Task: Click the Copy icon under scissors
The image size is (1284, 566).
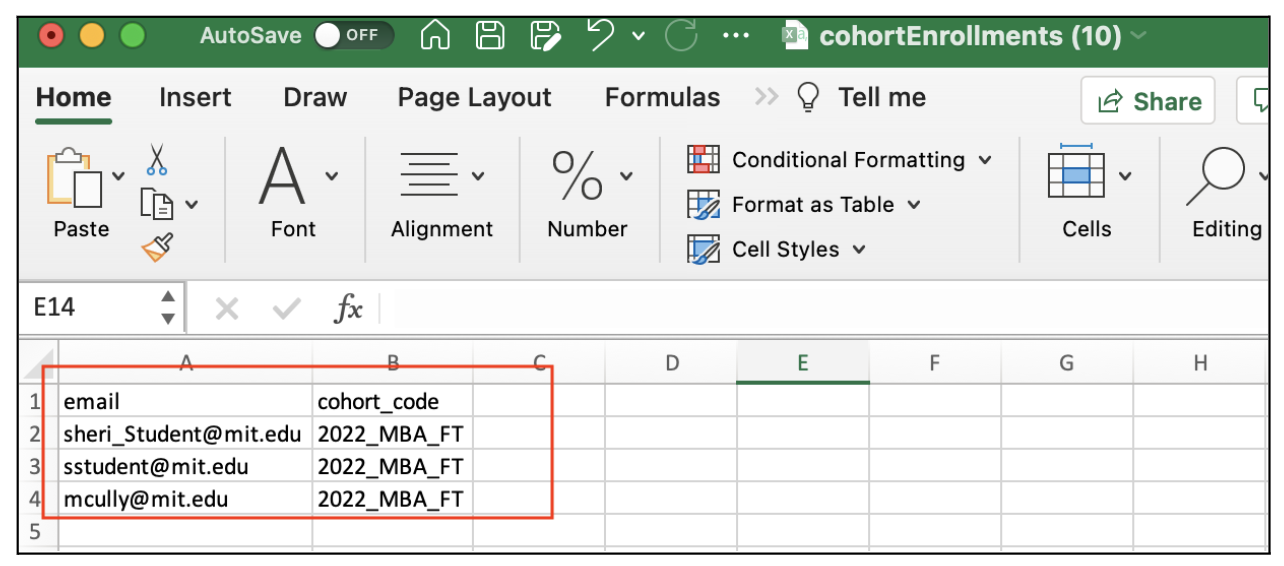Action: point(158,204)
